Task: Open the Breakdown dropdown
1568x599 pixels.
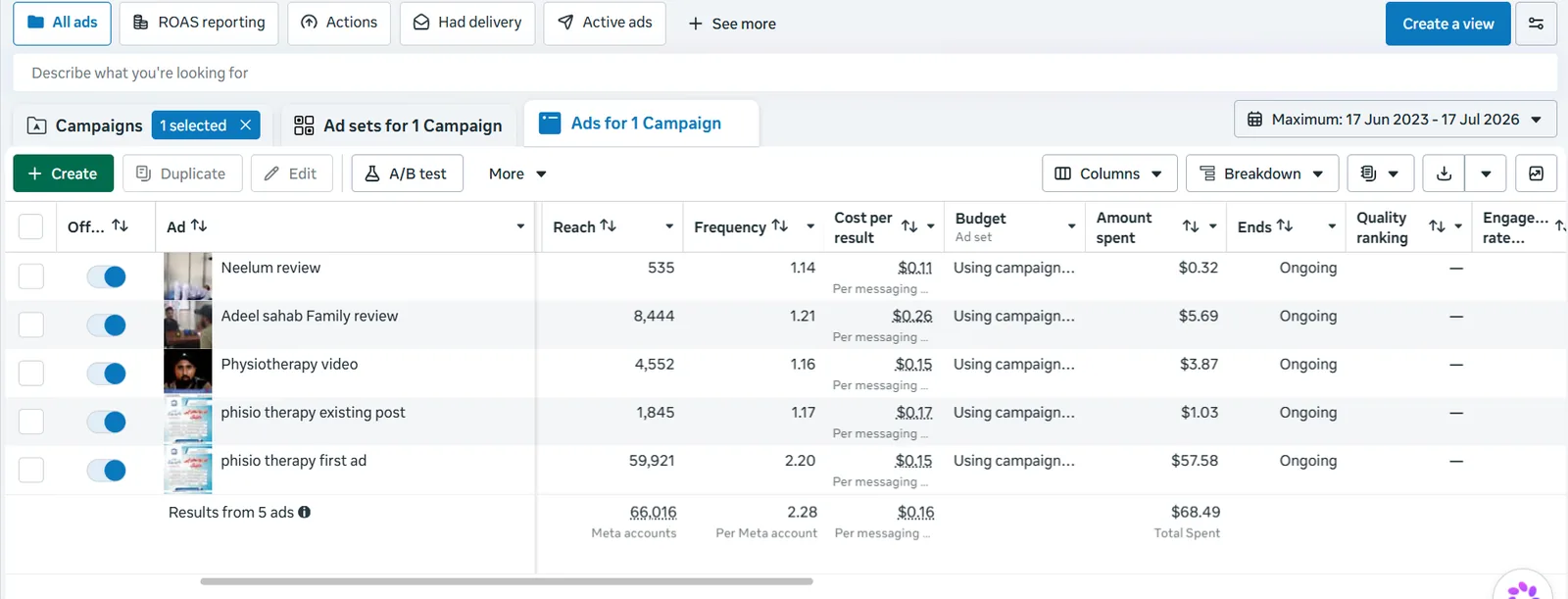Action: (1262, 174)
